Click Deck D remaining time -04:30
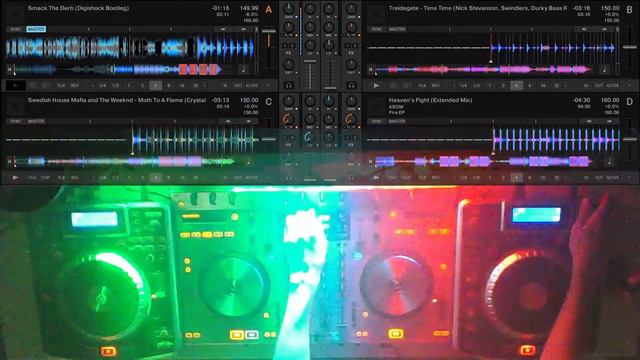 tap(582, 100)
